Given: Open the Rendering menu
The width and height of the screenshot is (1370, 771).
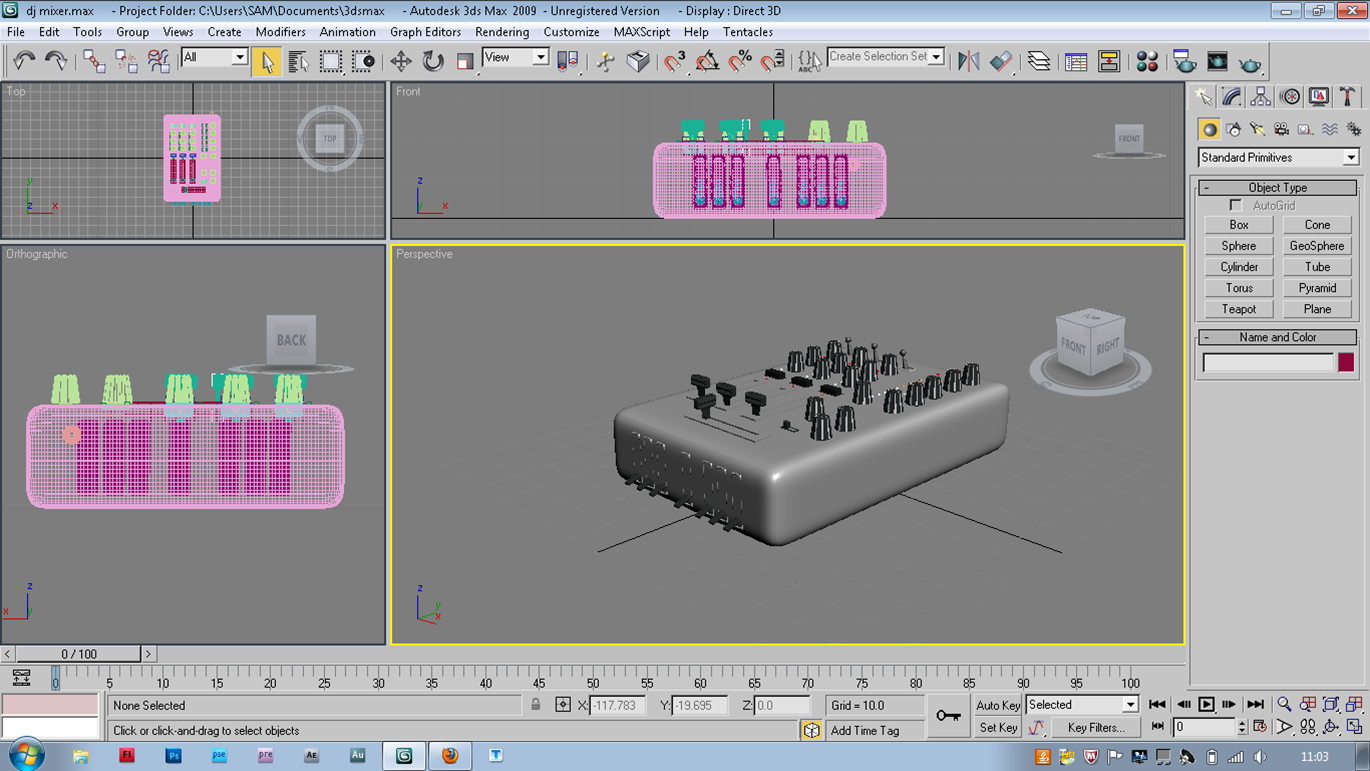Looking at the screenshot, I should [502, 31].
